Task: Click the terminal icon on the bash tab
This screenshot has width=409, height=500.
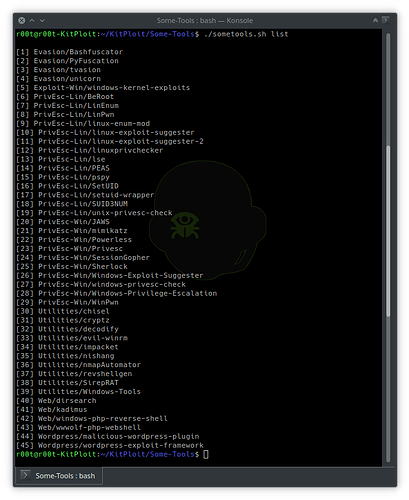Action: (25, 474)
